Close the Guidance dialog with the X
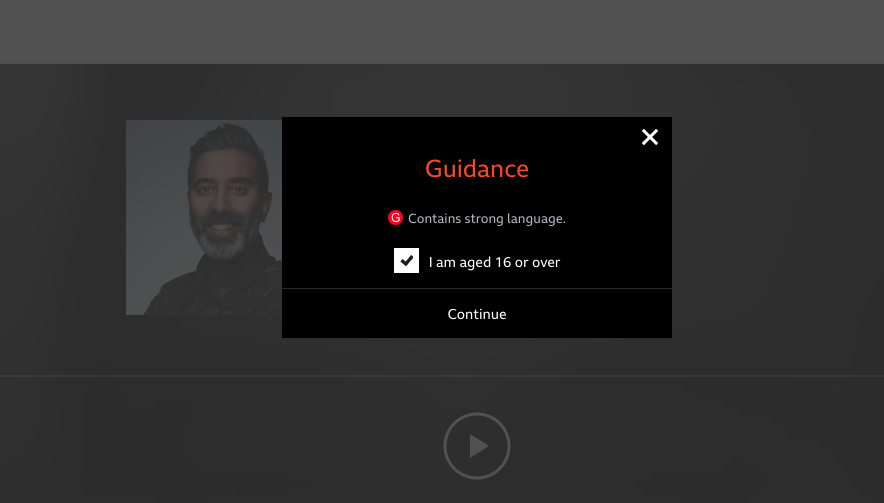This screenshot has height=503, width=884. coord(649,137)
